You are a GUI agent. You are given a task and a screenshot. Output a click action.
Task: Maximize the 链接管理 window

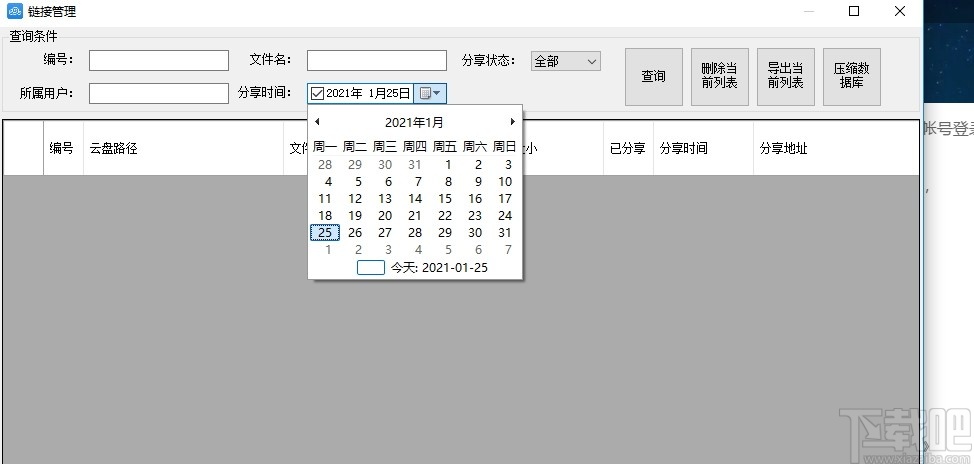[854, 11]
